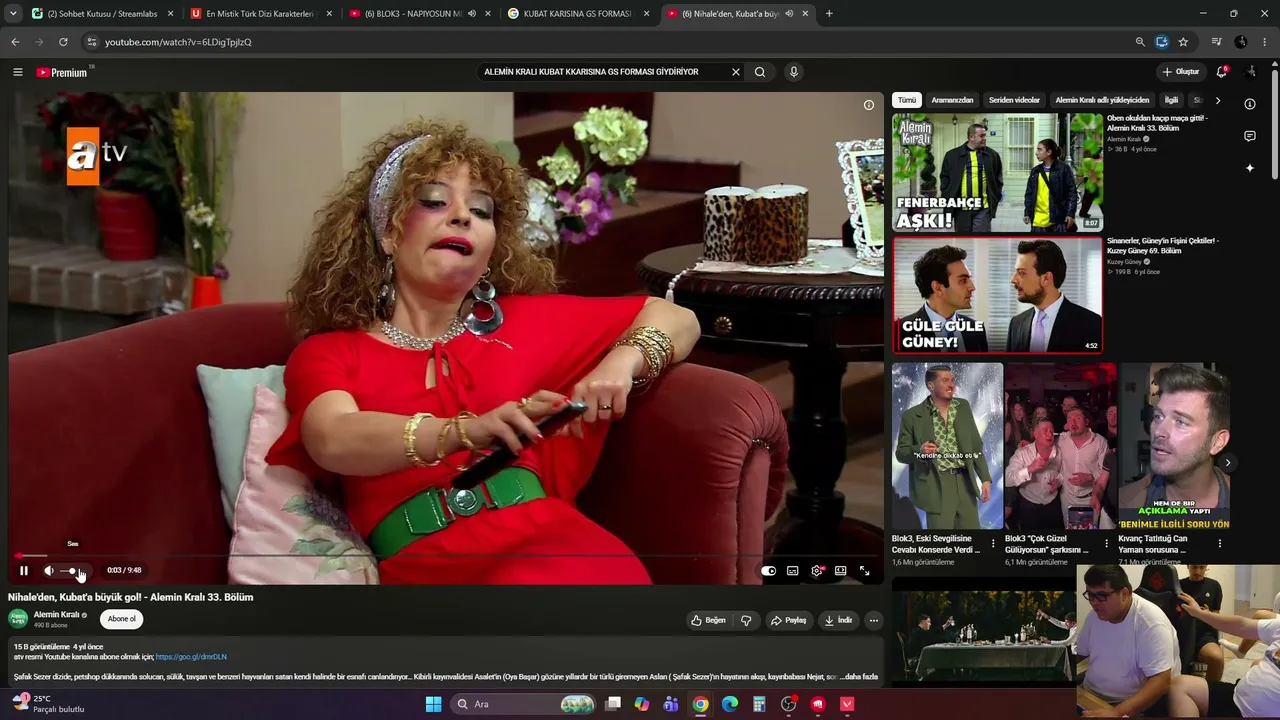Screen dimensions: 1280x720
Task: Select the Alemin Kralı adlı yükleyiciden chip
Action: (x=1102, y=100)
